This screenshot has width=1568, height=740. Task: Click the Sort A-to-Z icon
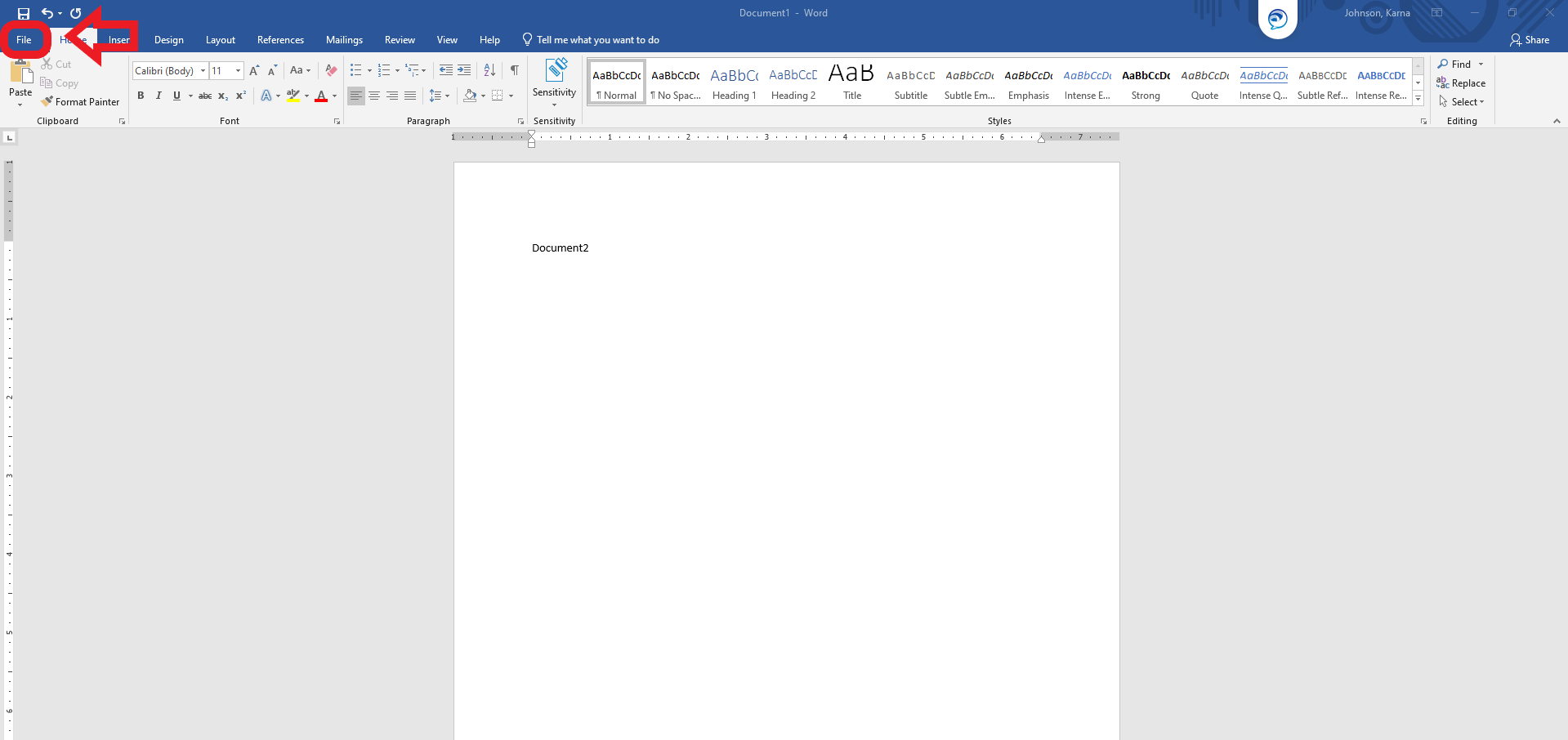click(x=489, y=70)
